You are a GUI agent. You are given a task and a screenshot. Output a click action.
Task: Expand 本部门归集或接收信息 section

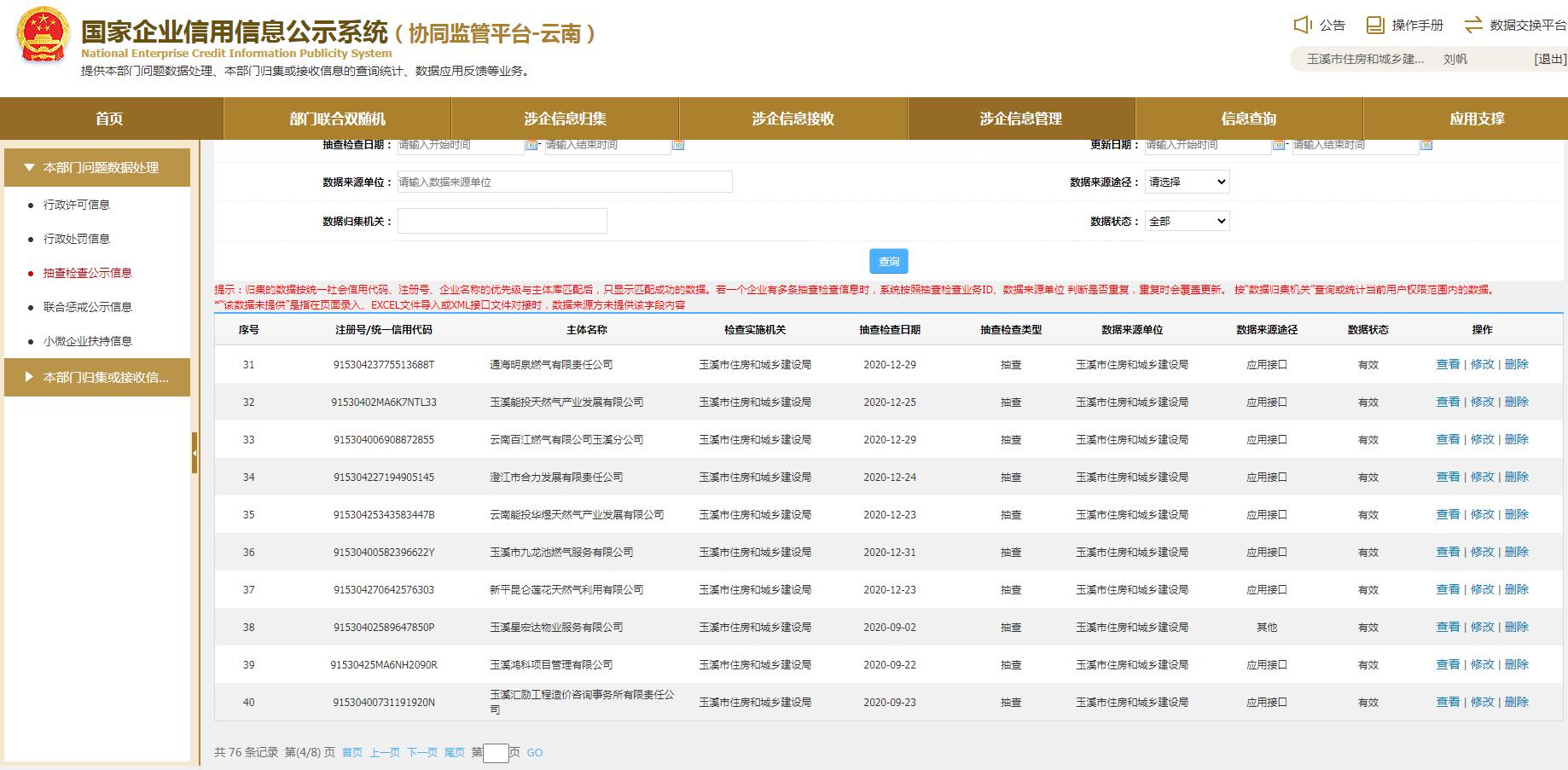pyautogui.click(x=97, y=377)
